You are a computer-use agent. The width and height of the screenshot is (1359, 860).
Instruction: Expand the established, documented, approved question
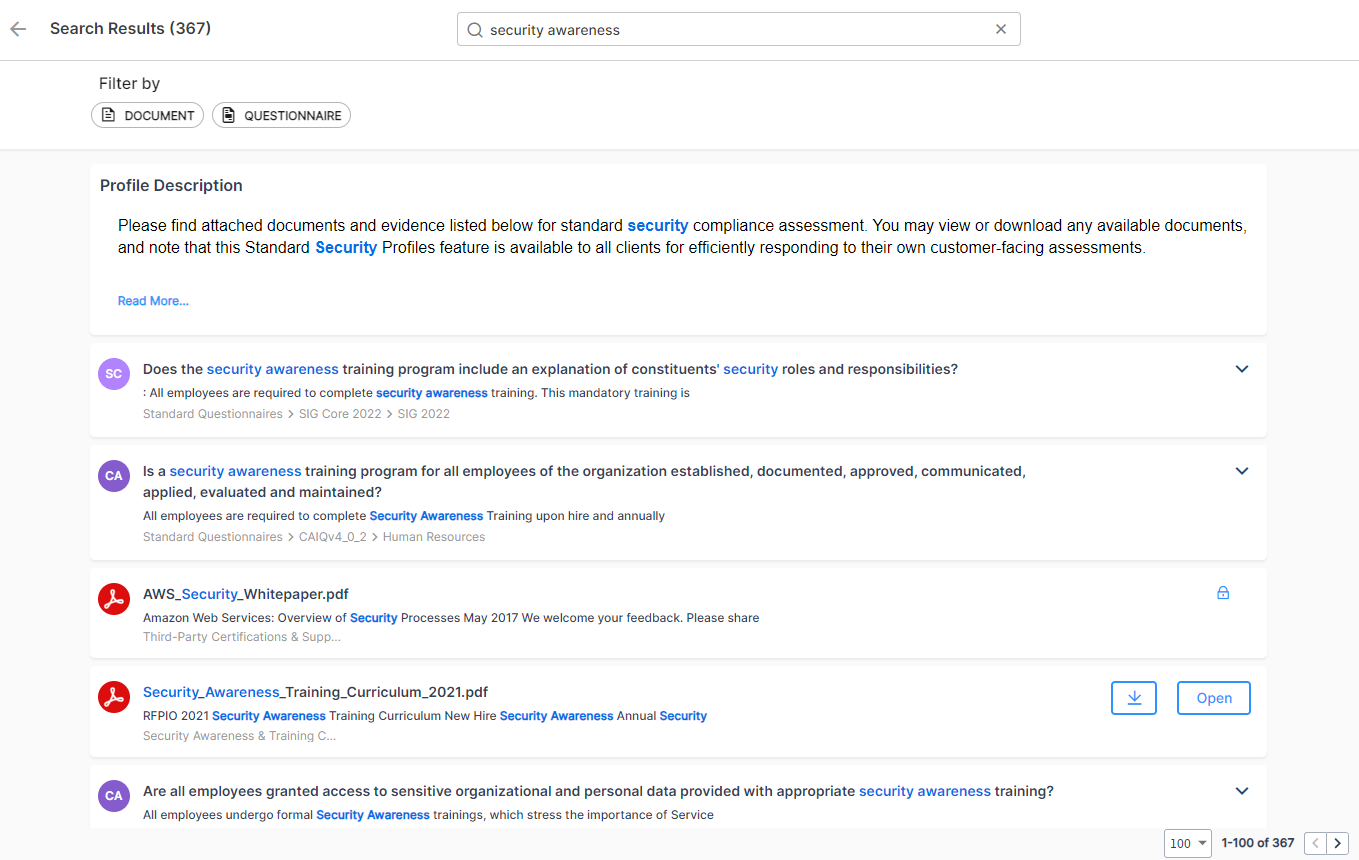click(1242, 471)
